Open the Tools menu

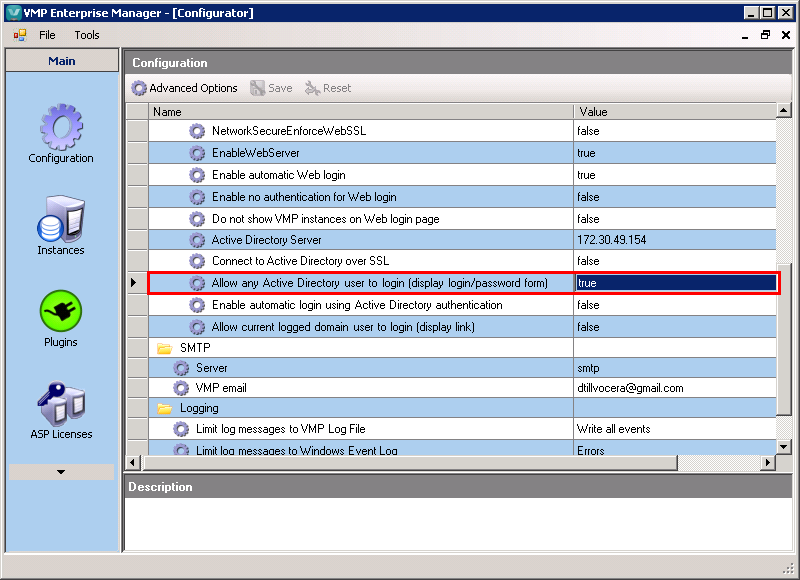click(87, 35)
